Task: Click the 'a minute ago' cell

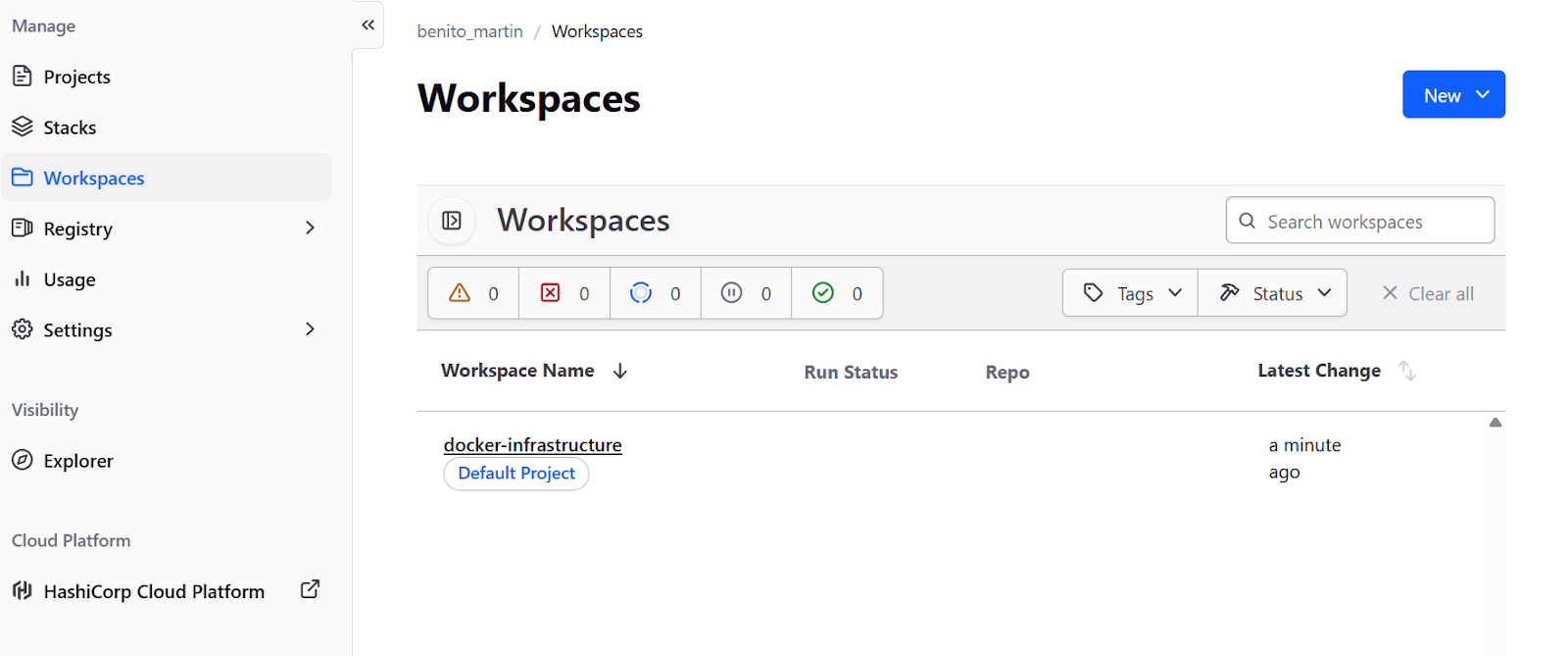Action: pos(1304,458)
